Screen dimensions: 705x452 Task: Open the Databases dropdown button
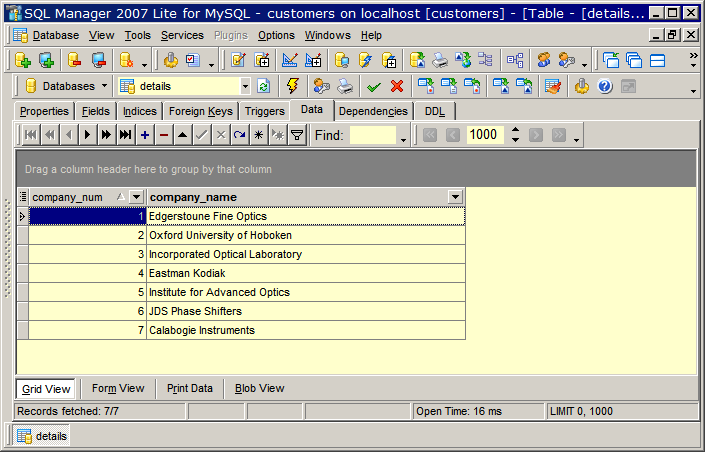click(x=67, y=86)
